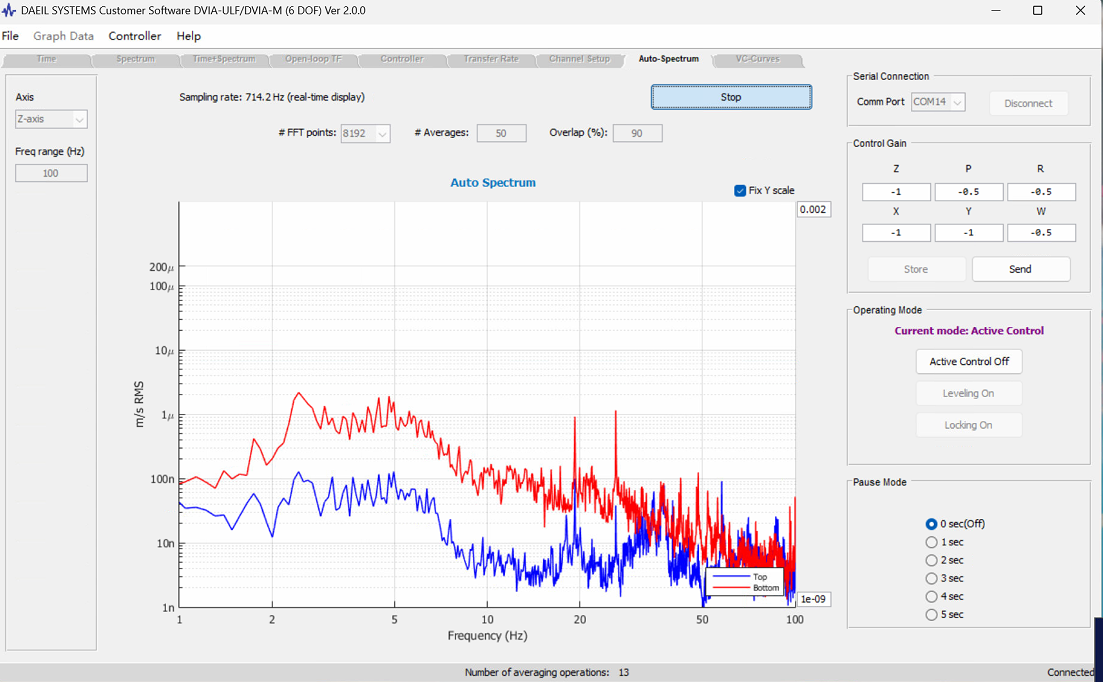Open the FFT points dropdown
The image size is (1103, 682).
coord(365,133)
